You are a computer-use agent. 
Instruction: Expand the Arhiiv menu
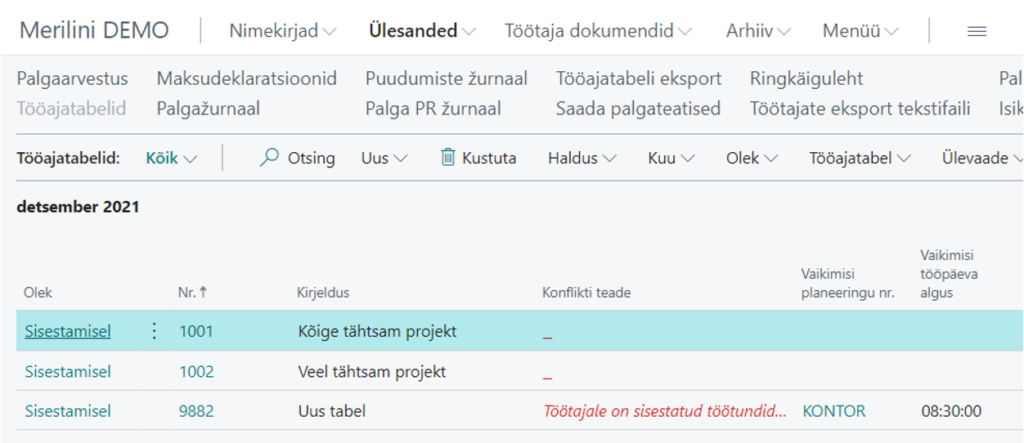point(758,31)
